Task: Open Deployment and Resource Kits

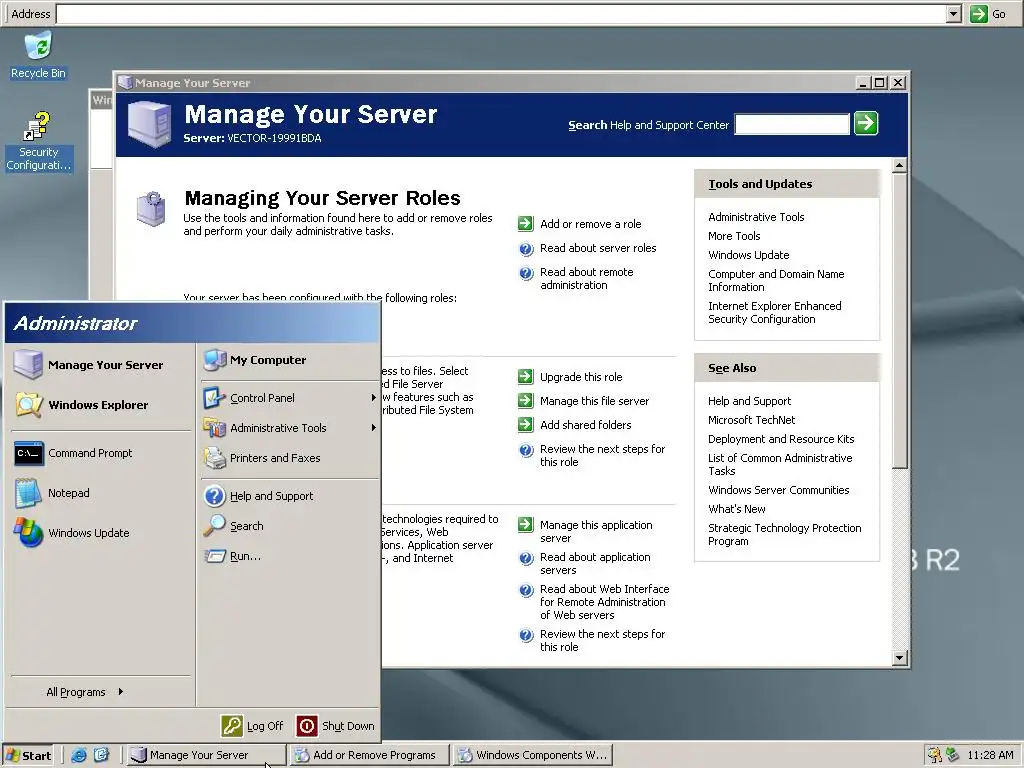Action: pos(781,439)
